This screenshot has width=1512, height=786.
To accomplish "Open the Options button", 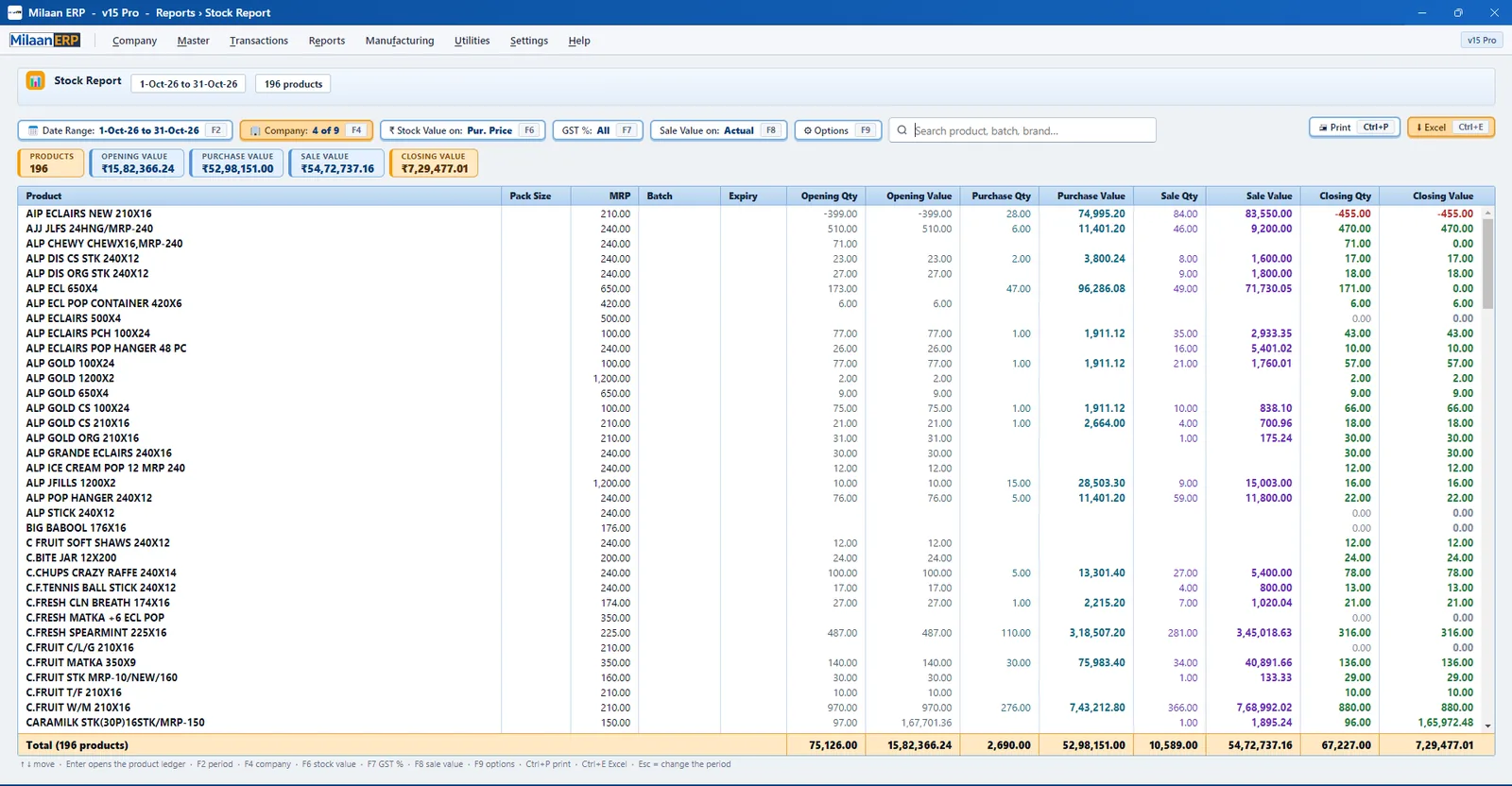I will 837,130.
